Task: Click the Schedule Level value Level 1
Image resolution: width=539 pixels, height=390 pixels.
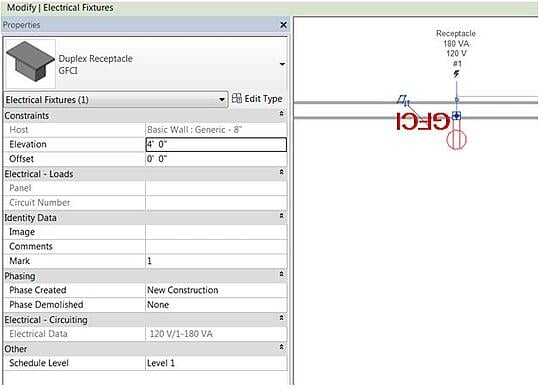Action: [216, 363]
